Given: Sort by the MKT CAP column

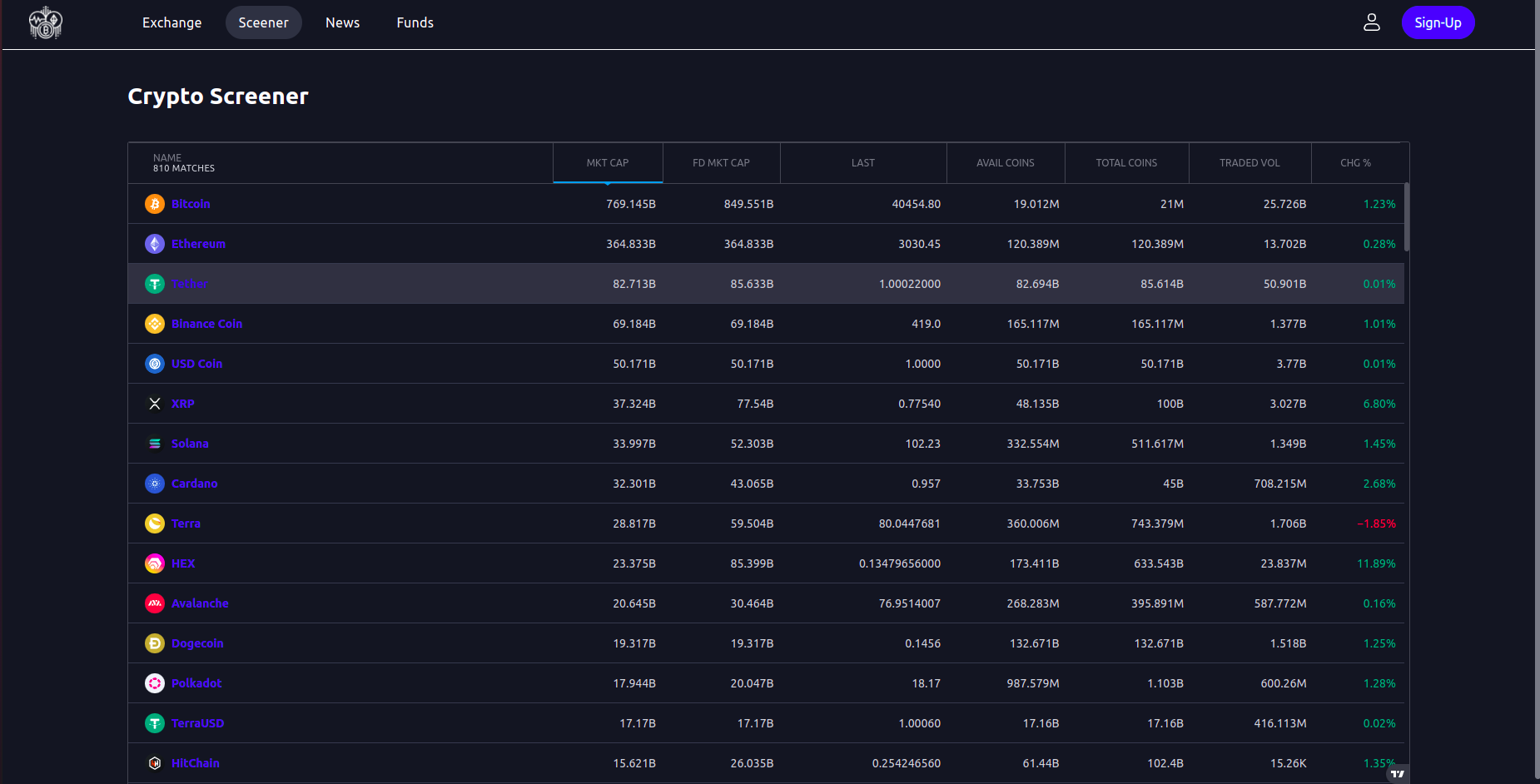Looking at the screenshot, I should [x=608, y=163].
